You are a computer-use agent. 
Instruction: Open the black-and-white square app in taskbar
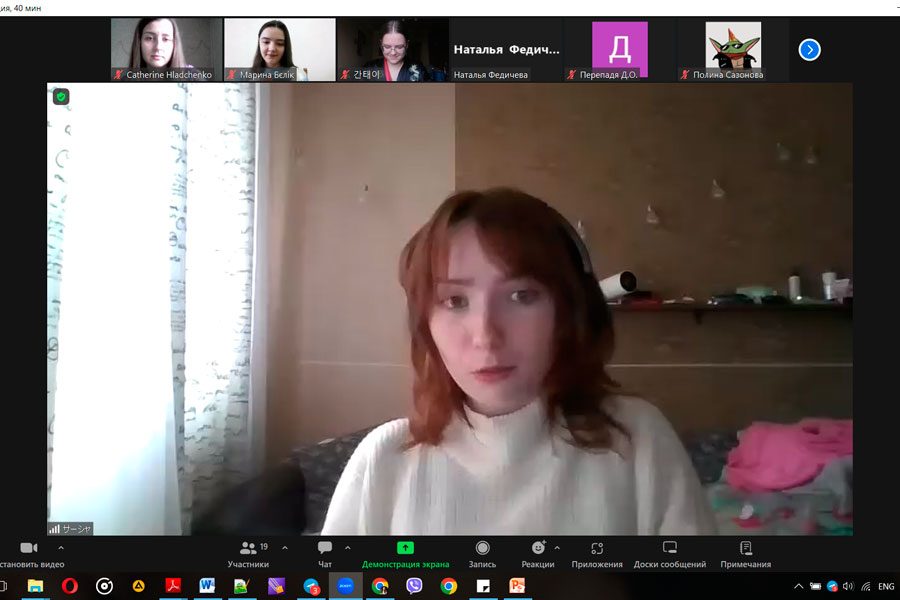coord(483,586)
